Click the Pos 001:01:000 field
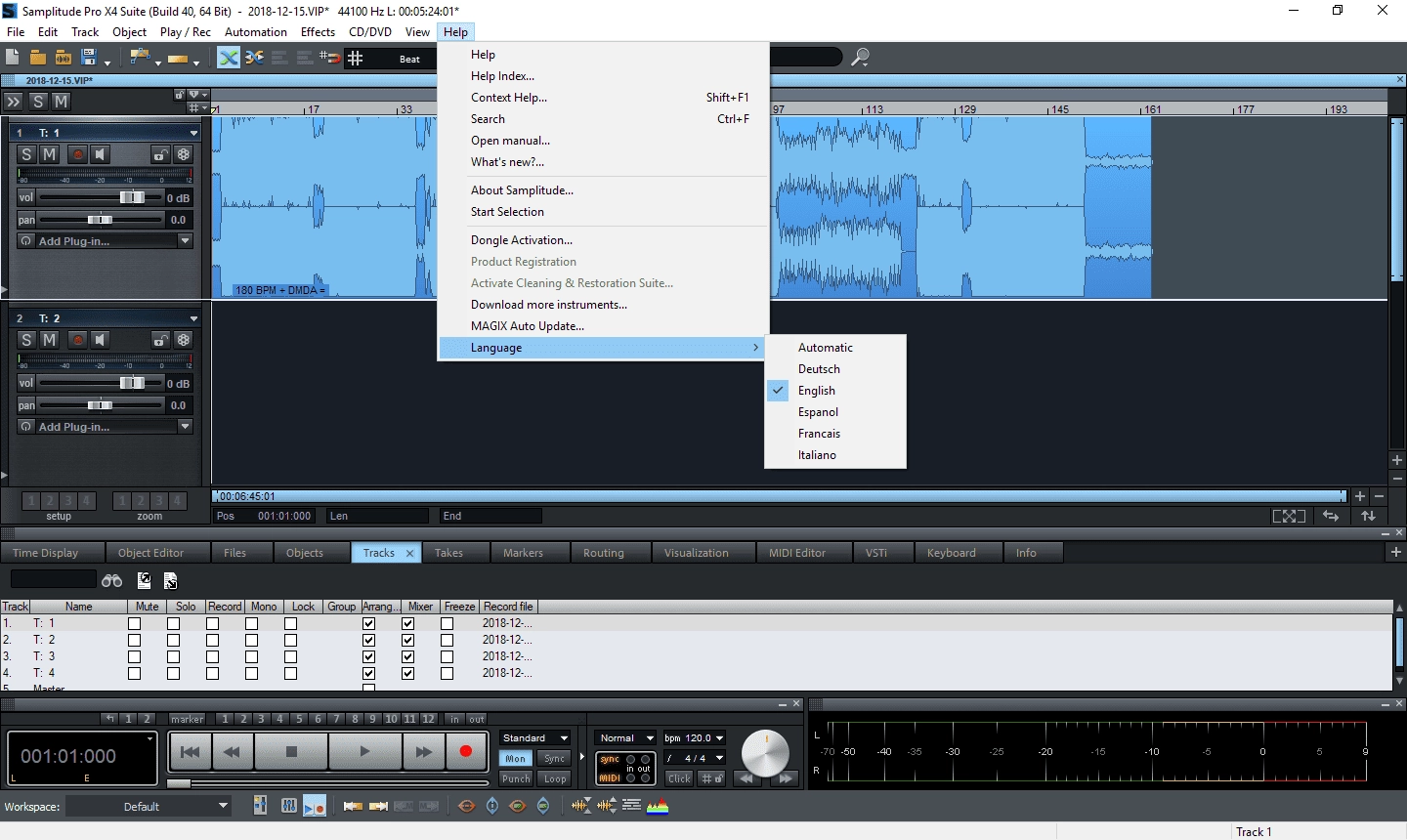1407x840 pixels. (x=265, y=516)
